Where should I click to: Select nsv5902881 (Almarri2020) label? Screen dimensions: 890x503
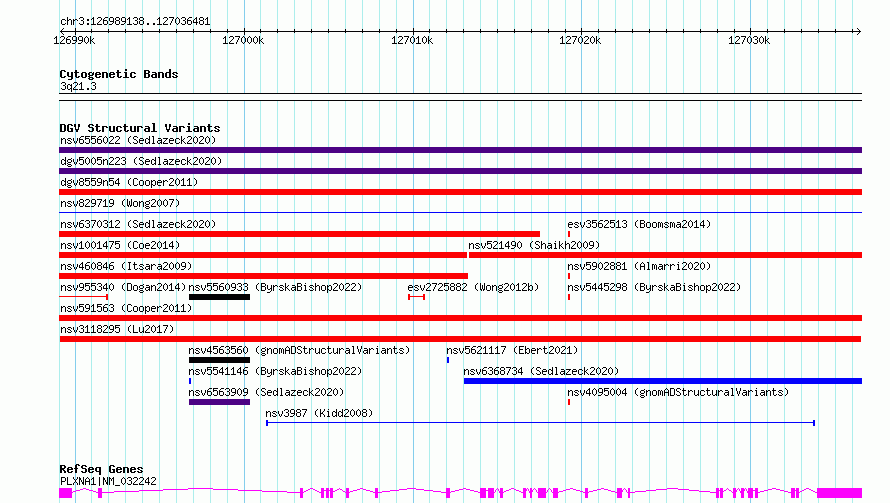pos(639,266)
